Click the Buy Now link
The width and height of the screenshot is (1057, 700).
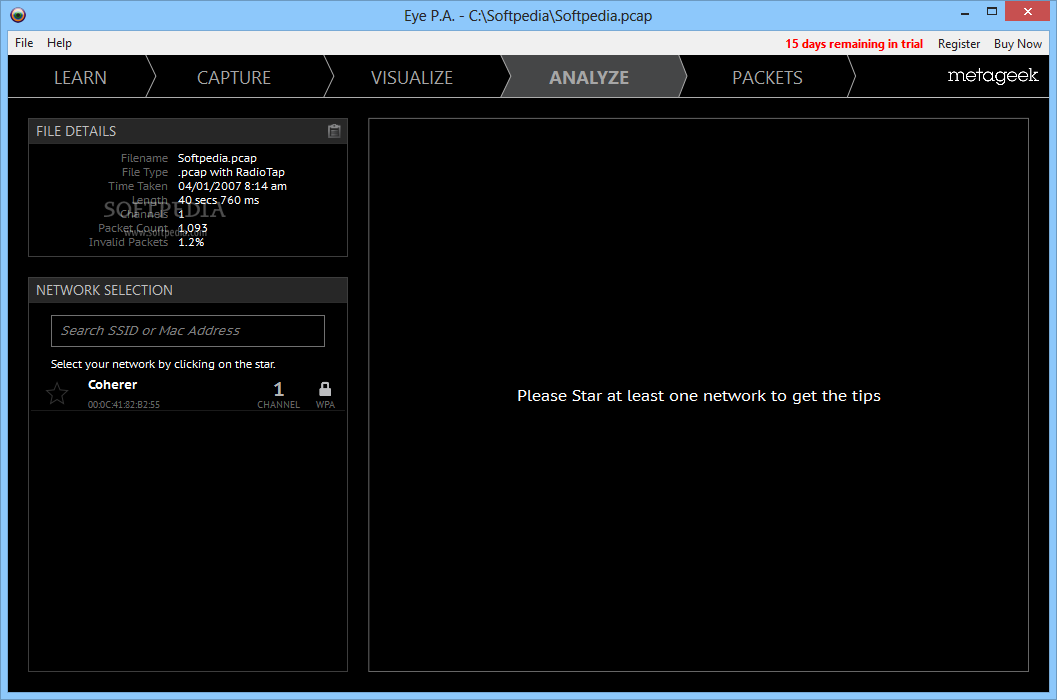click(x=1017, y=44)
